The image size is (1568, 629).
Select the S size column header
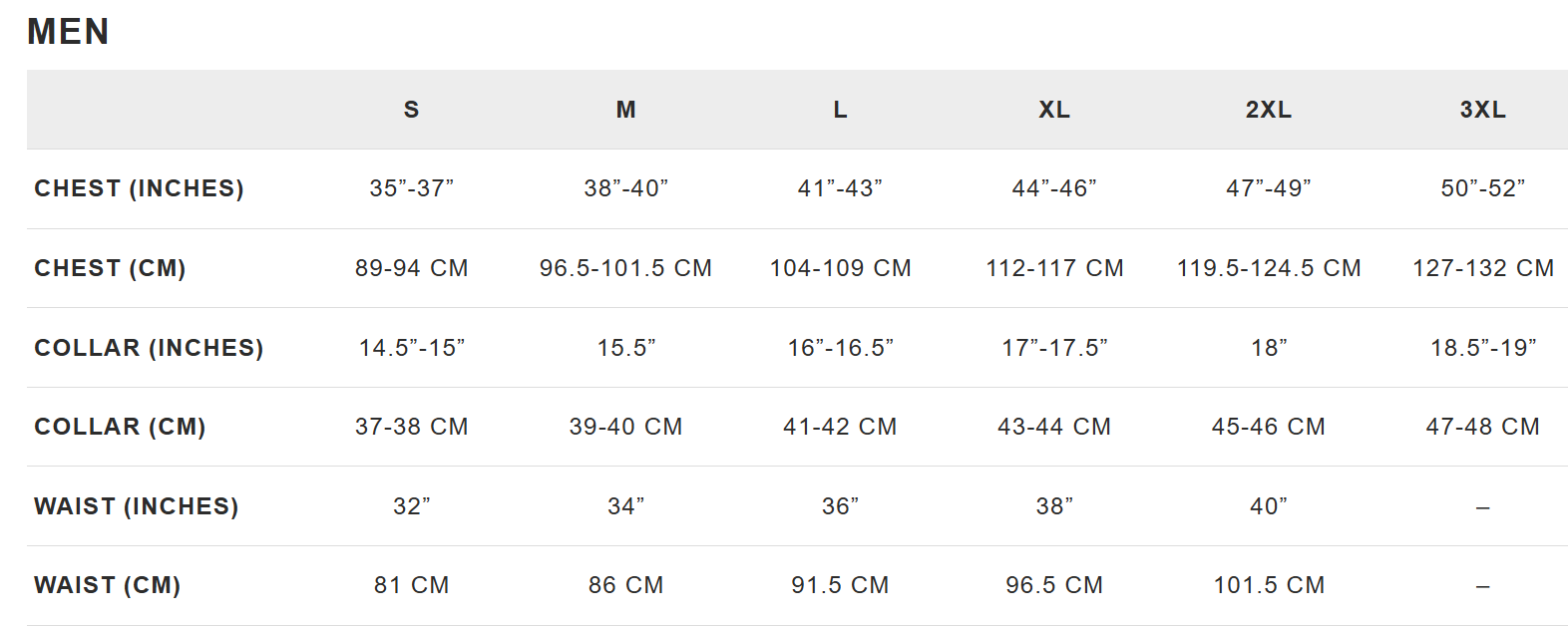[x=411, y=110]
